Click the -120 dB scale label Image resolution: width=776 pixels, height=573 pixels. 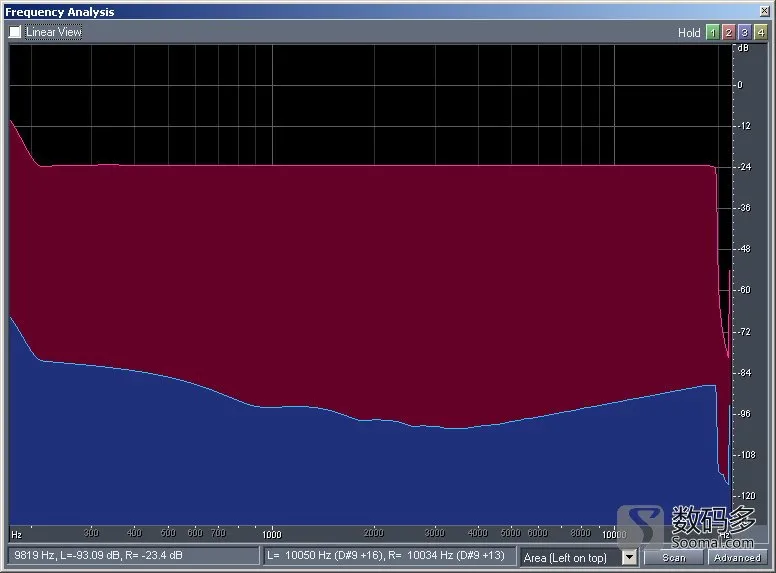tap(746, 495)
